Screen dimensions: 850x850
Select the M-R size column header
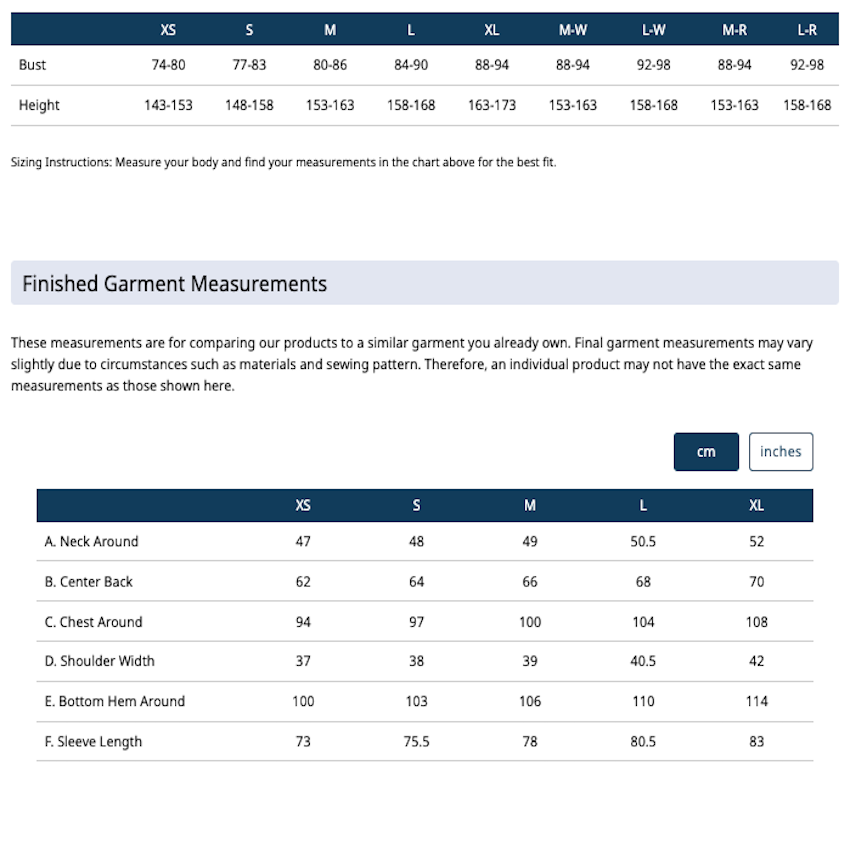[x=735, y=30]
